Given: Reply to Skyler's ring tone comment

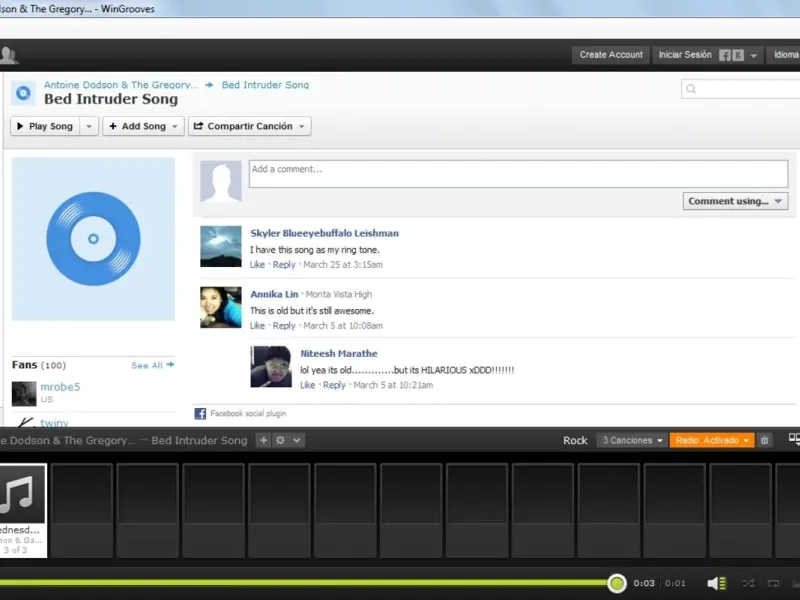Looking at the screenshot, I should coord(284,264).
